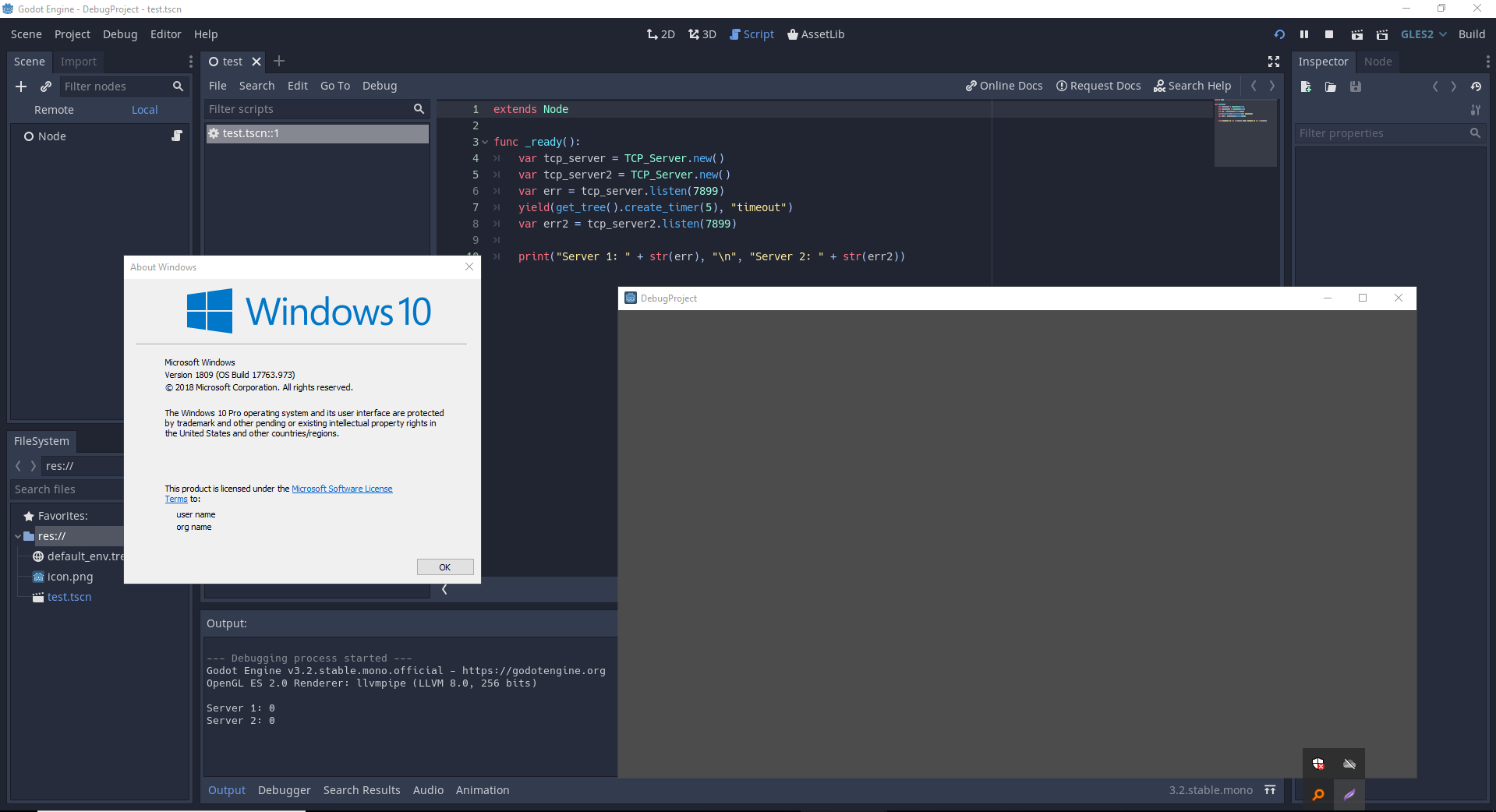Add a child node in the Scene dock
Image resolution: width=1496 pixels, height=812 pixels.
pyautogui.click(x=21, y=86)
